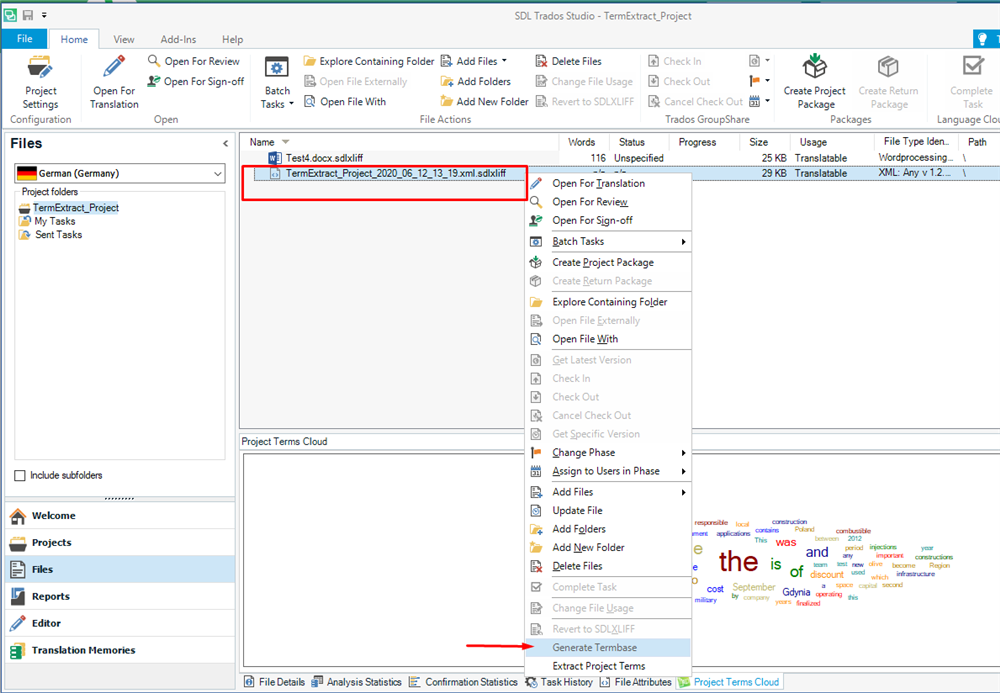Viewport: 1000px width, 693px height.
Task: Open the Analysis Statistics tab
Action: pyautogui.click(x=357, y=682)
